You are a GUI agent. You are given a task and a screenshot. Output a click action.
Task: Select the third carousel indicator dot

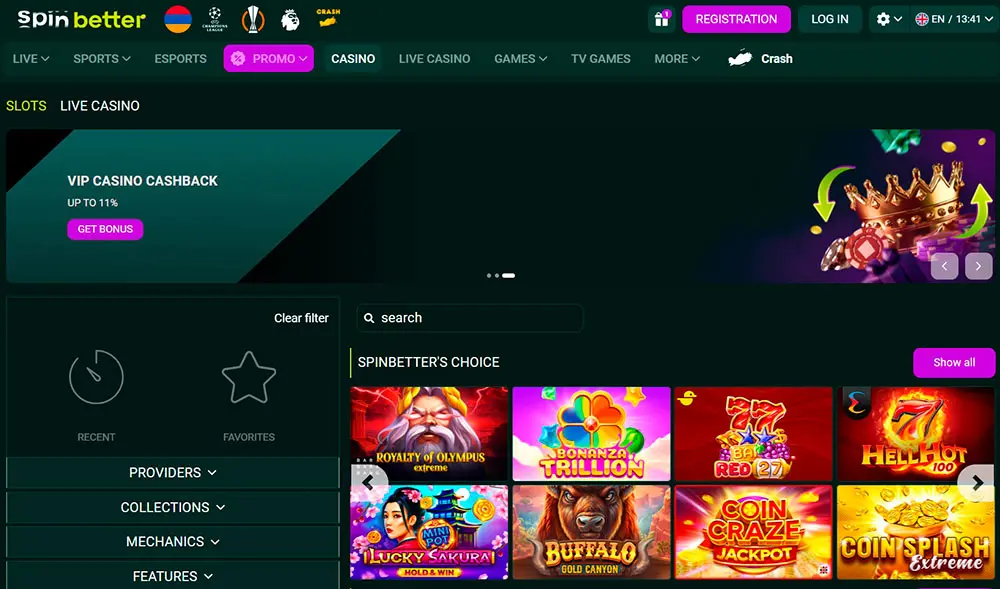(509, 275)
